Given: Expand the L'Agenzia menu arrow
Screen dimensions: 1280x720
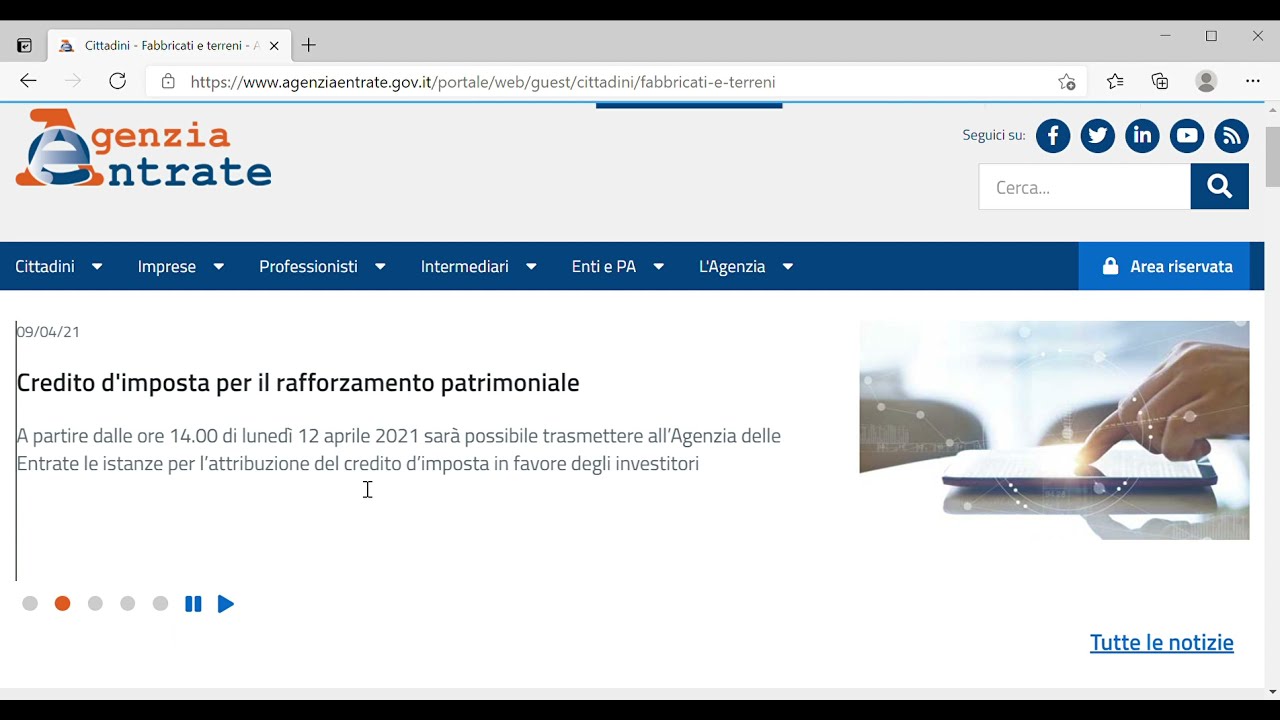Looking at the screenshot, I should click(x=788, y=267).
